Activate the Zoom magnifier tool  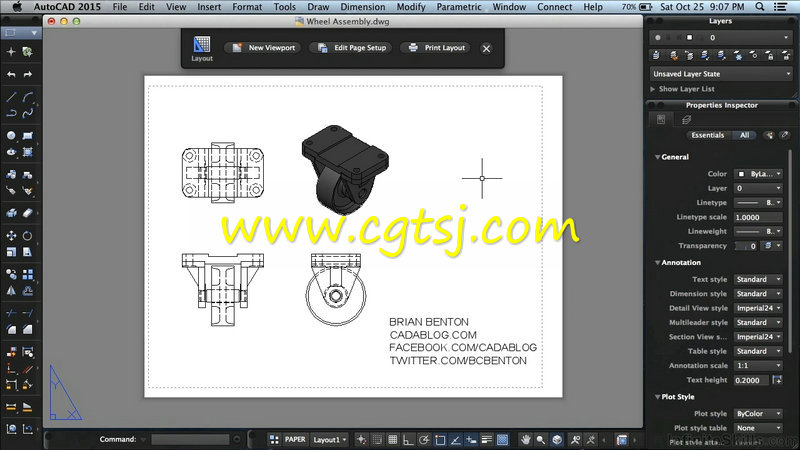540,439
